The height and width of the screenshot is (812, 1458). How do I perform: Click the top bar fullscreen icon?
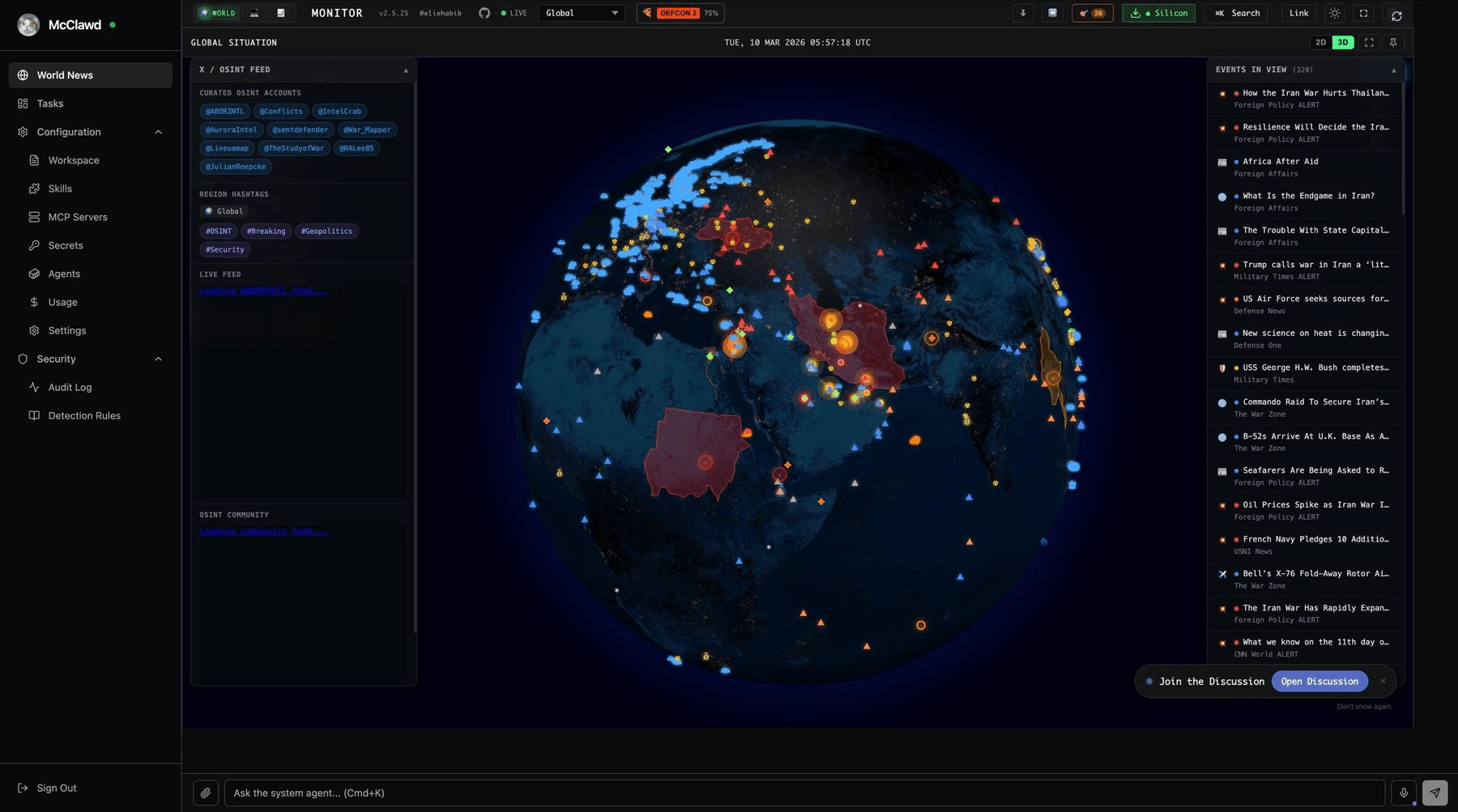pos(1364,13)
